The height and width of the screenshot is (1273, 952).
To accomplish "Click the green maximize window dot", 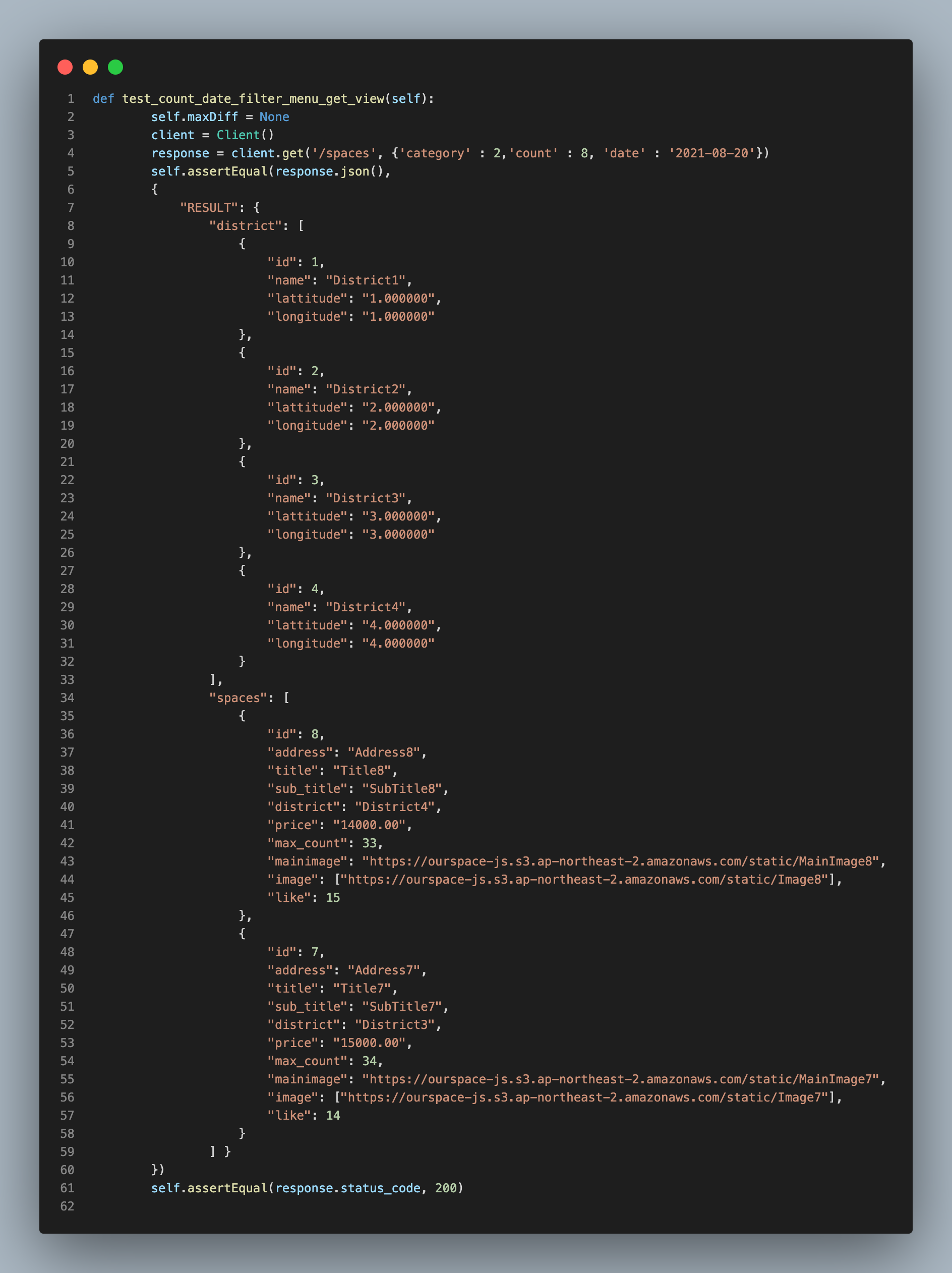I will (115, 68).
